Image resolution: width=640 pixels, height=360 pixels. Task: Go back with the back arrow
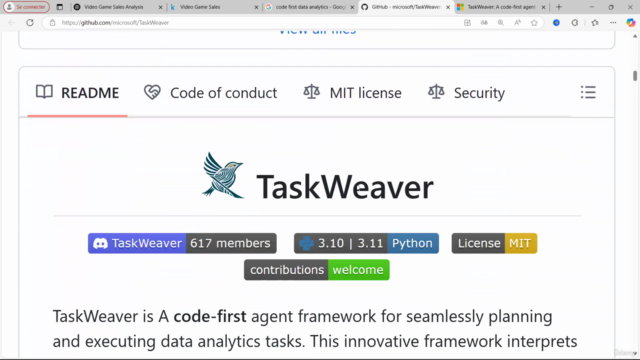tap(11, 22)
